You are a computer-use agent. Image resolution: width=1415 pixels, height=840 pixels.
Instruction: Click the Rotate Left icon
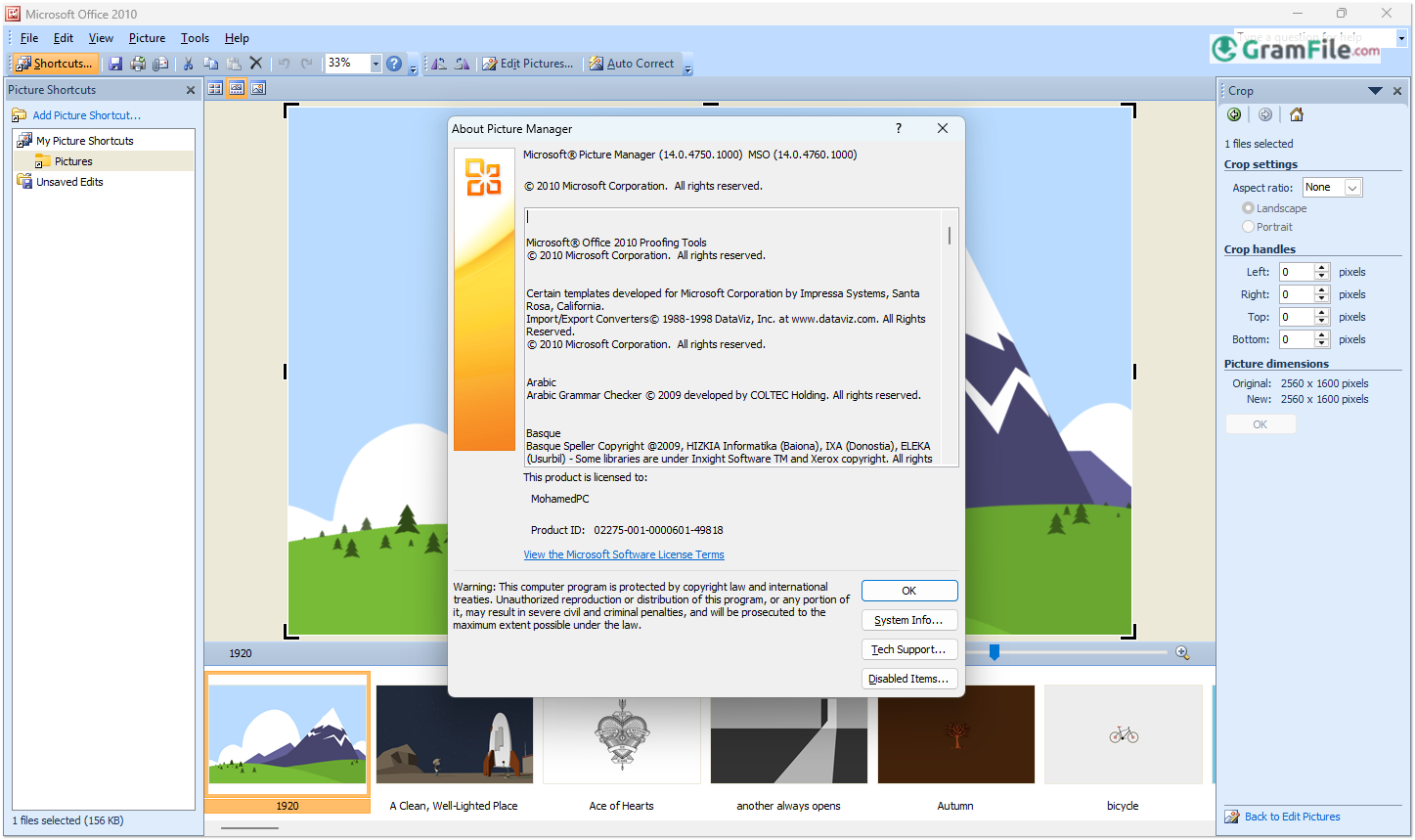click(x=439, y=64)
